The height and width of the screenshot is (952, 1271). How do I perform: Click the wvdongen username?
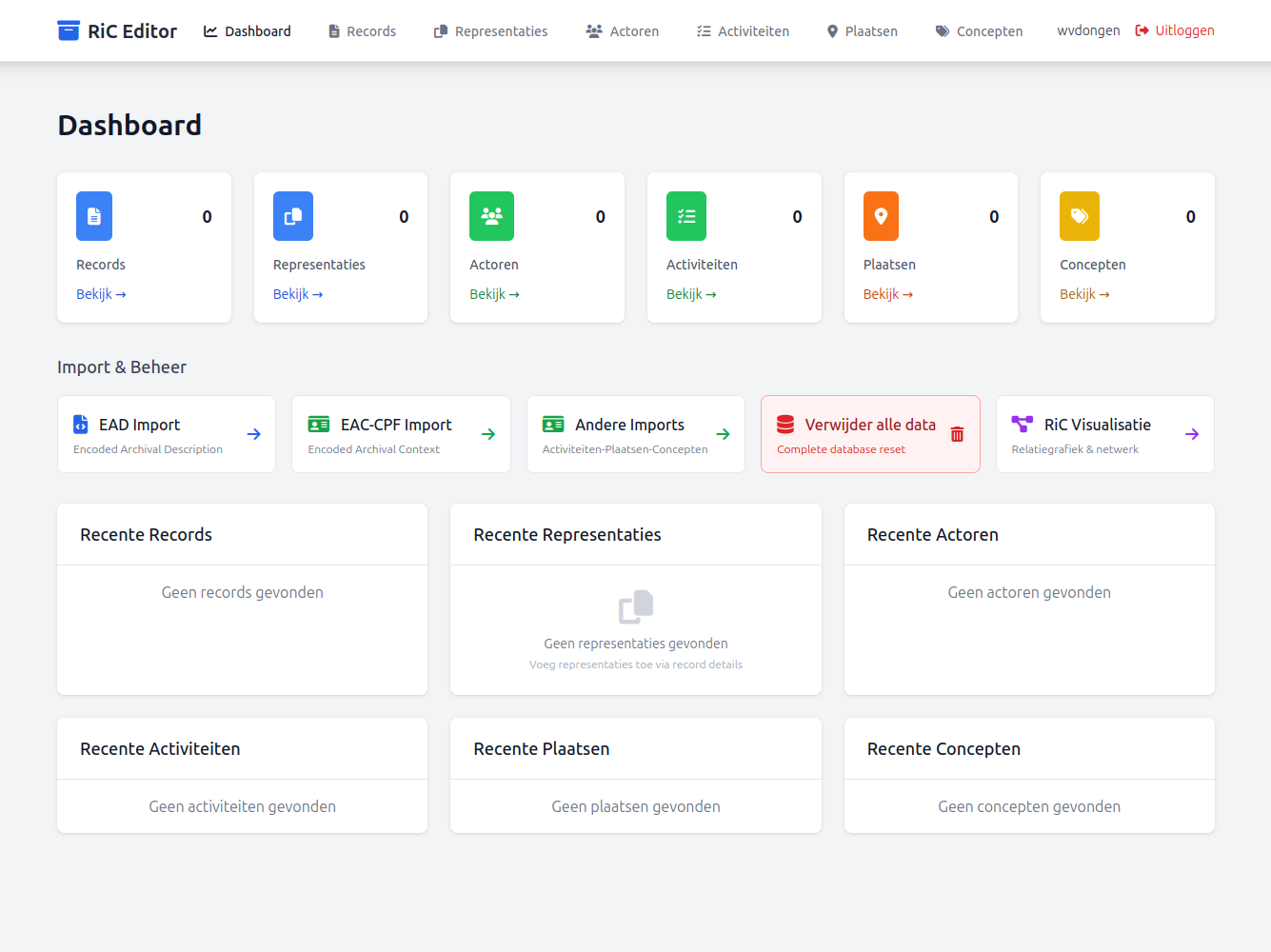tap(1088, 30)
